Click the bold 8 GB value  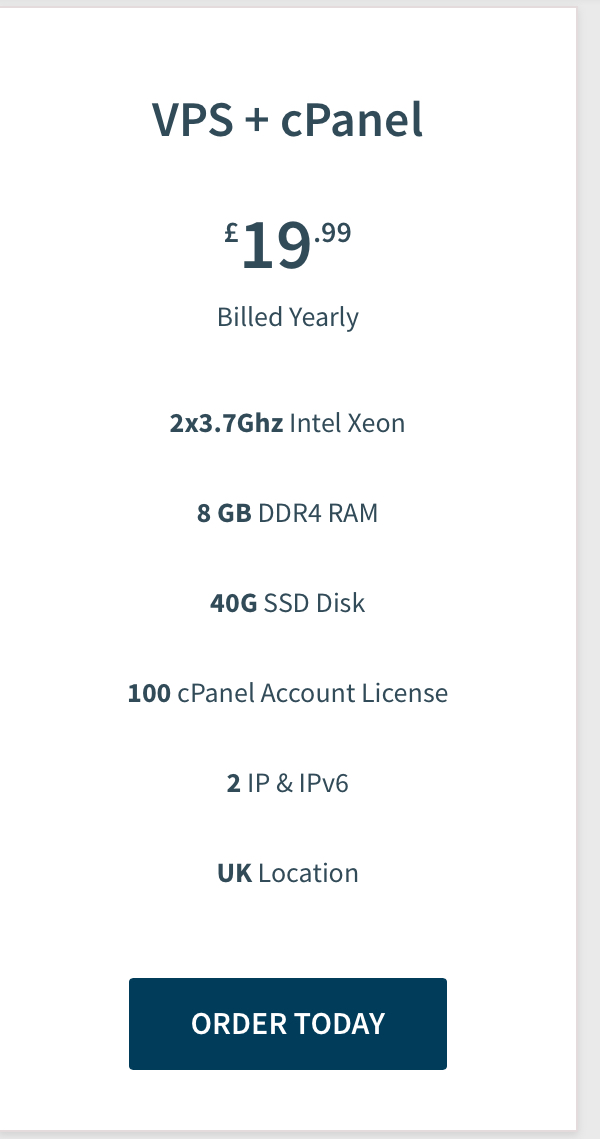[224, 513]
